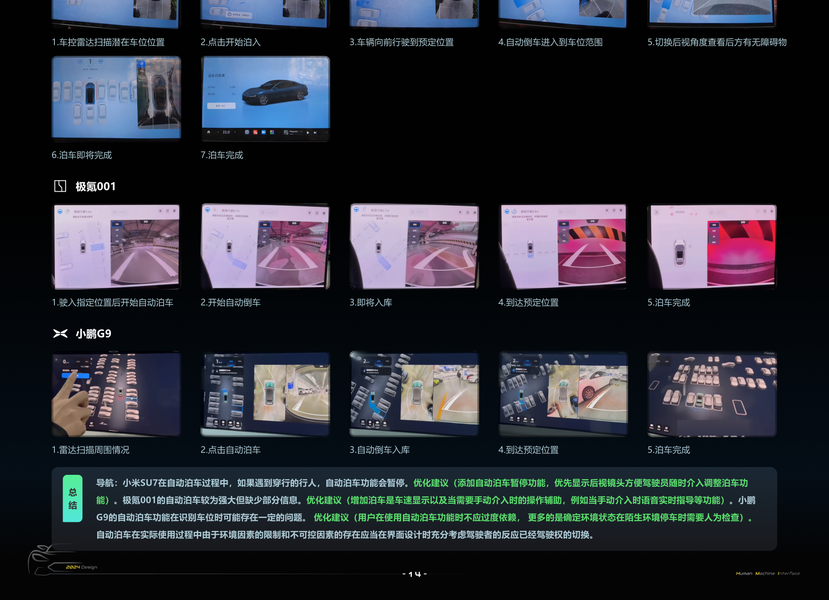Click the Xpeng logo beside 小鹏G9
The width and height of the screenshot is (829, 600).
tap(60, 334)
